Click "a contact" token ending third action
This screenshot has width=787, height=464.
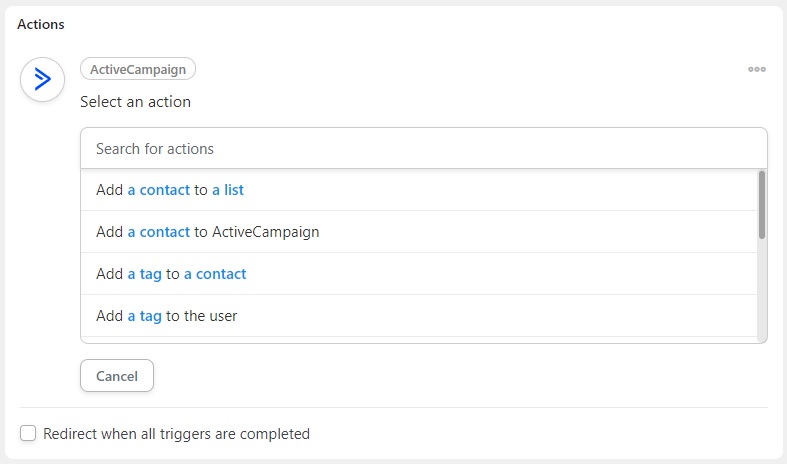(x=215, y=274)
